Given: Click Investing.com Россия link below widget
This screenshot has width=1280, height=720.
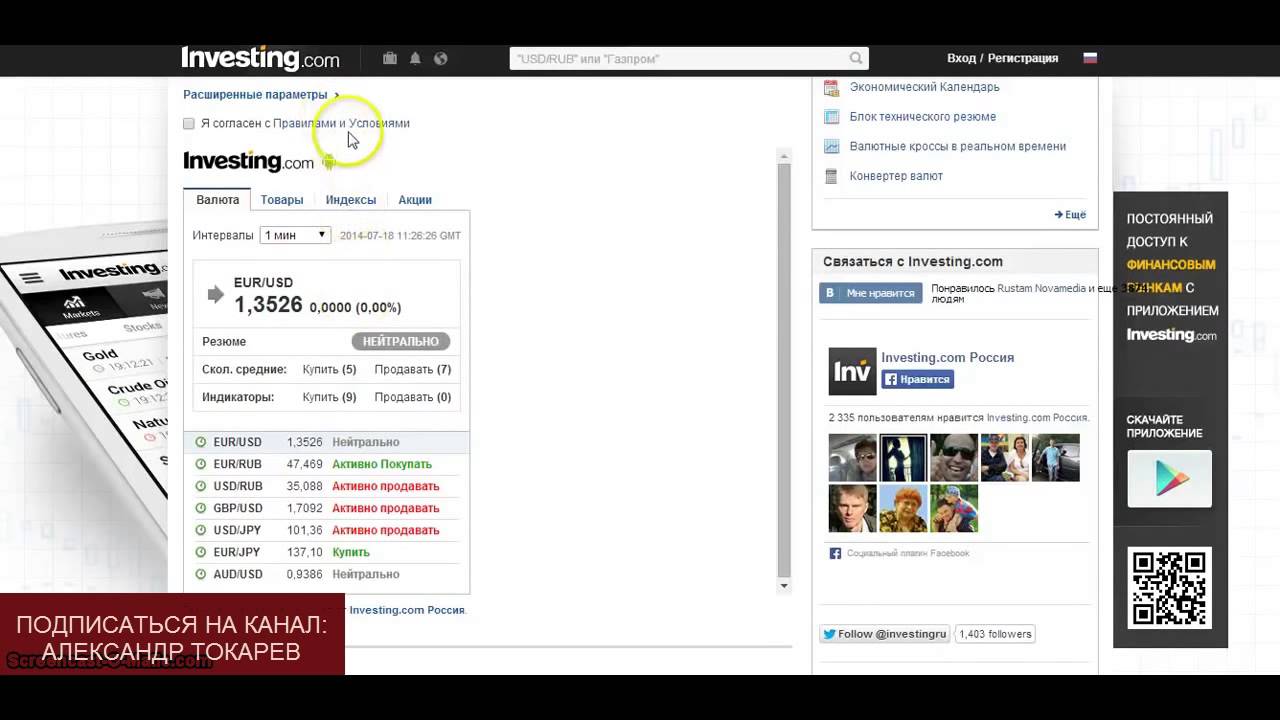Looking at the screenshot, I should pos(407,610).
